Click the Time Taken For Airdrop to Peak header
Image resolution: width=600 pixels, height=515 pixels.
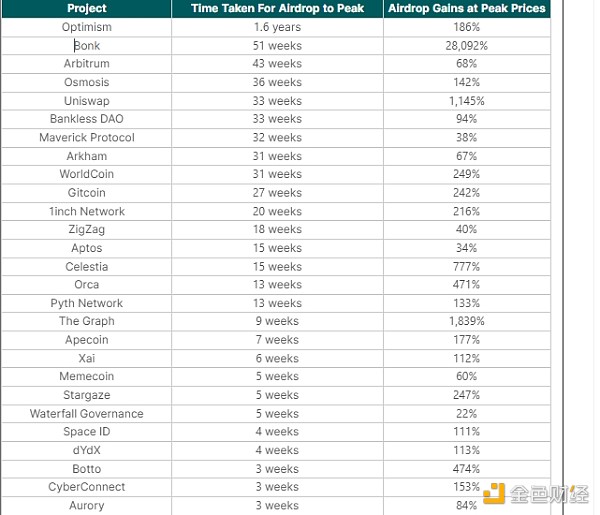click(277, 8)
